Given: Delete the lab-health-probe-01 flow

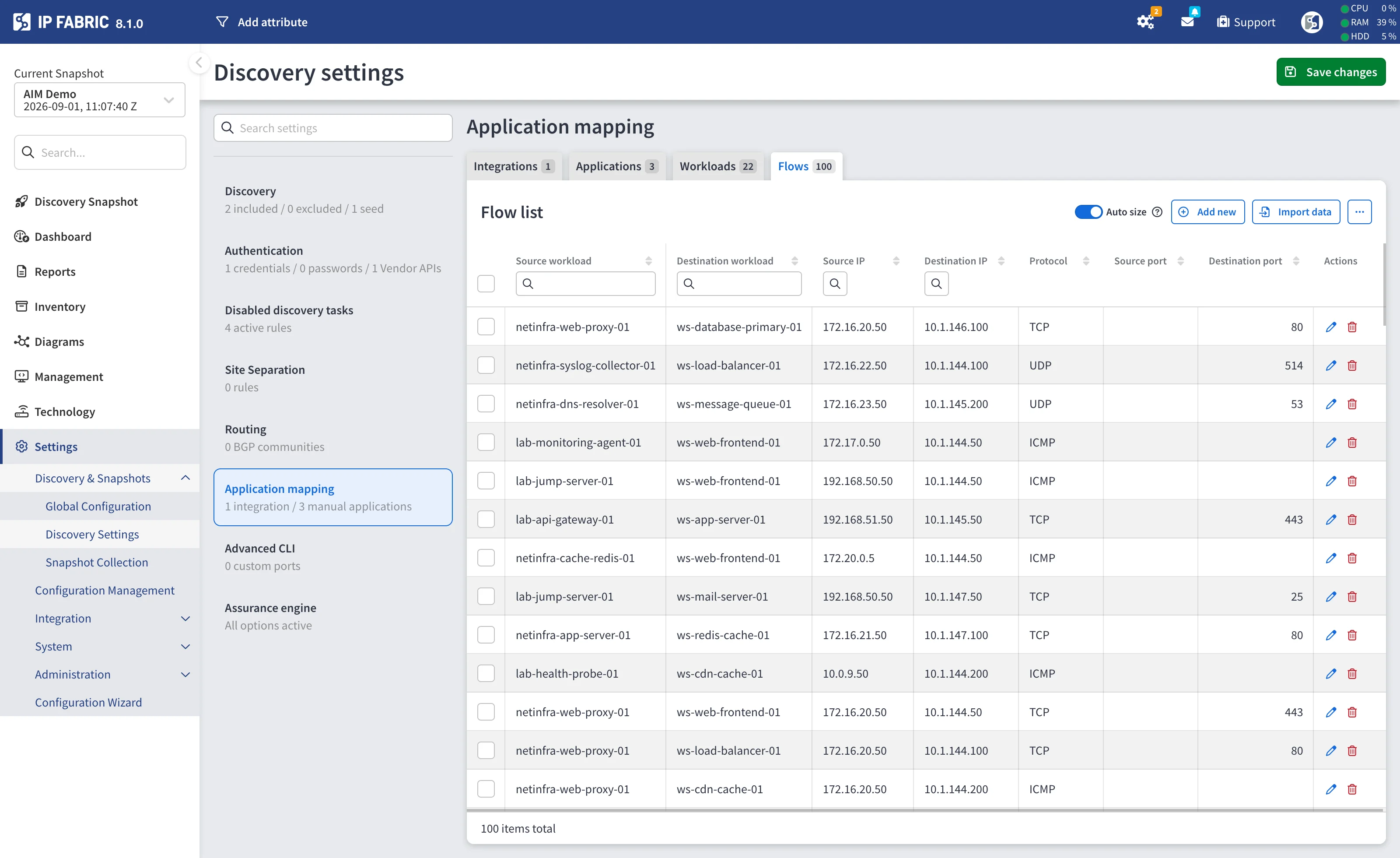Looking at the screenshot, I should click(1352, 674).
